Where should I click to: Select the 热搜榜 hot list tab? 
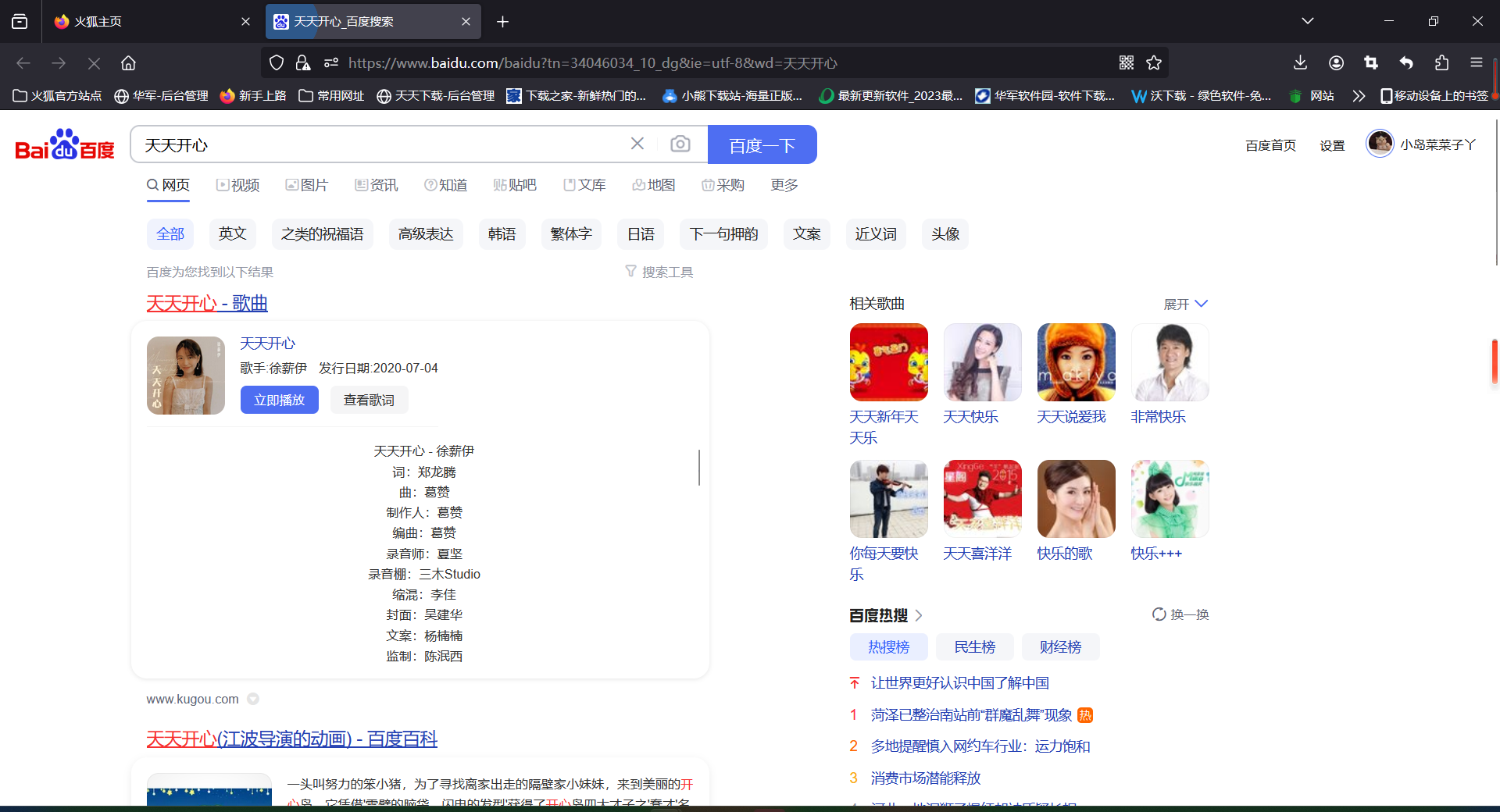889,647
